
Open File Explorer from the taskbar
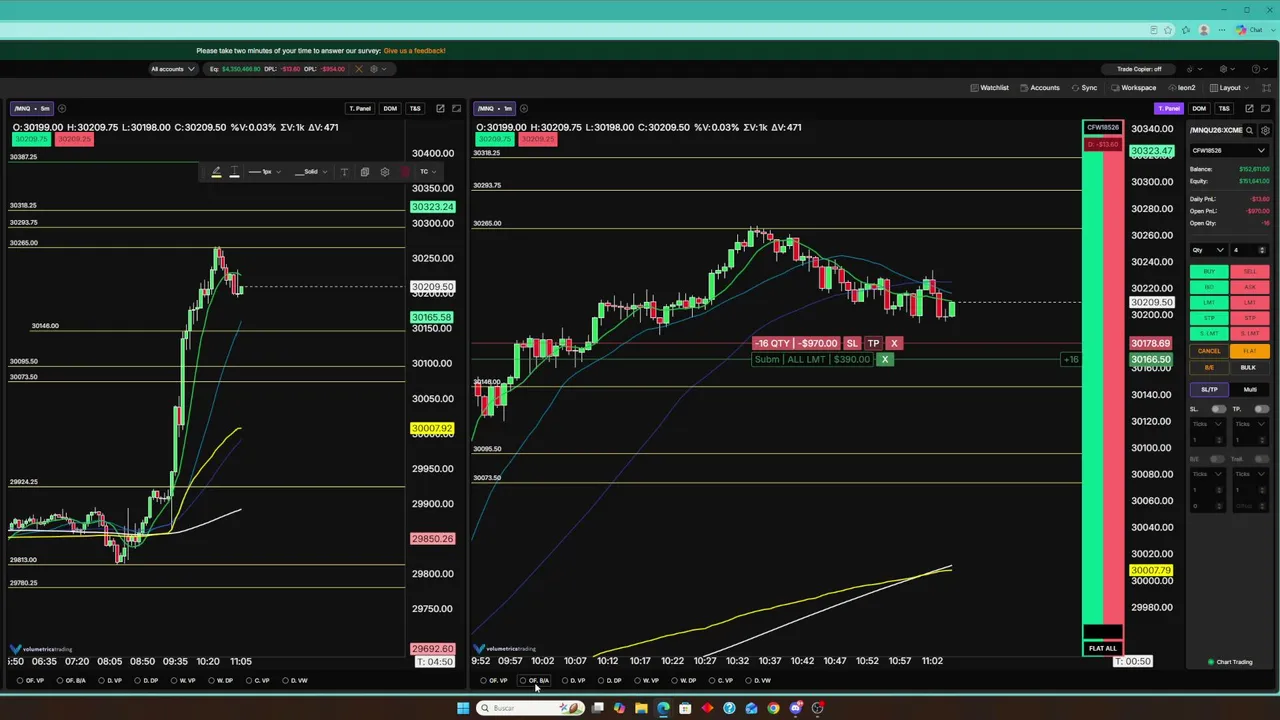(641, 708)
